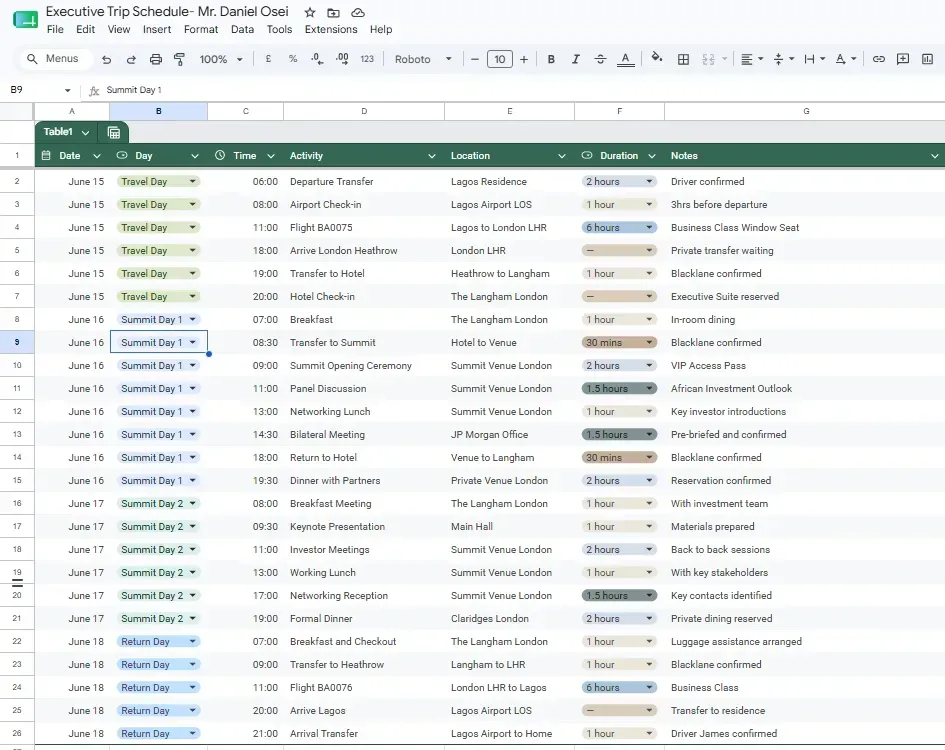Insert chart icon

click(x=928, y=59)
